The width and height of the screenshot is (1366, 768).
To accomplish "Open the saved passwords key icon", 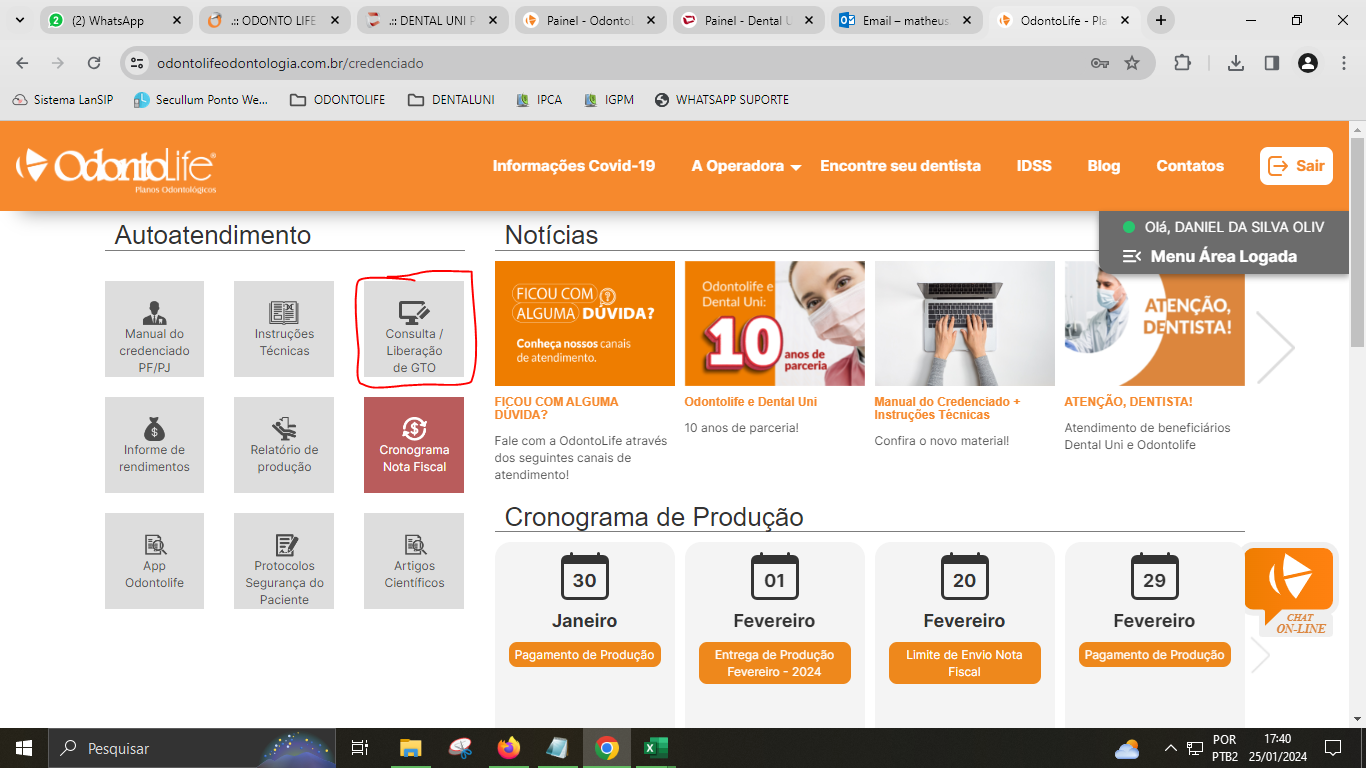I will point(1100,63).
